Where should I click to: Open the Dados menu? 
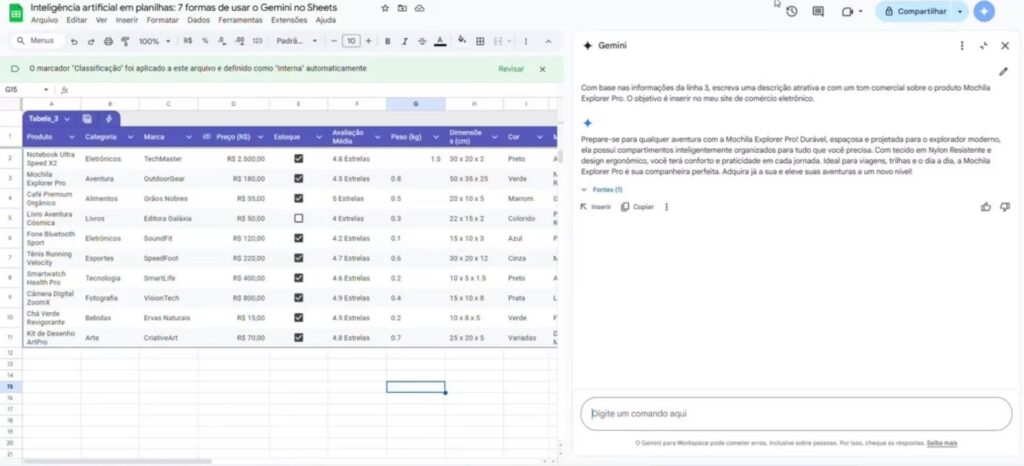[199, 20]
